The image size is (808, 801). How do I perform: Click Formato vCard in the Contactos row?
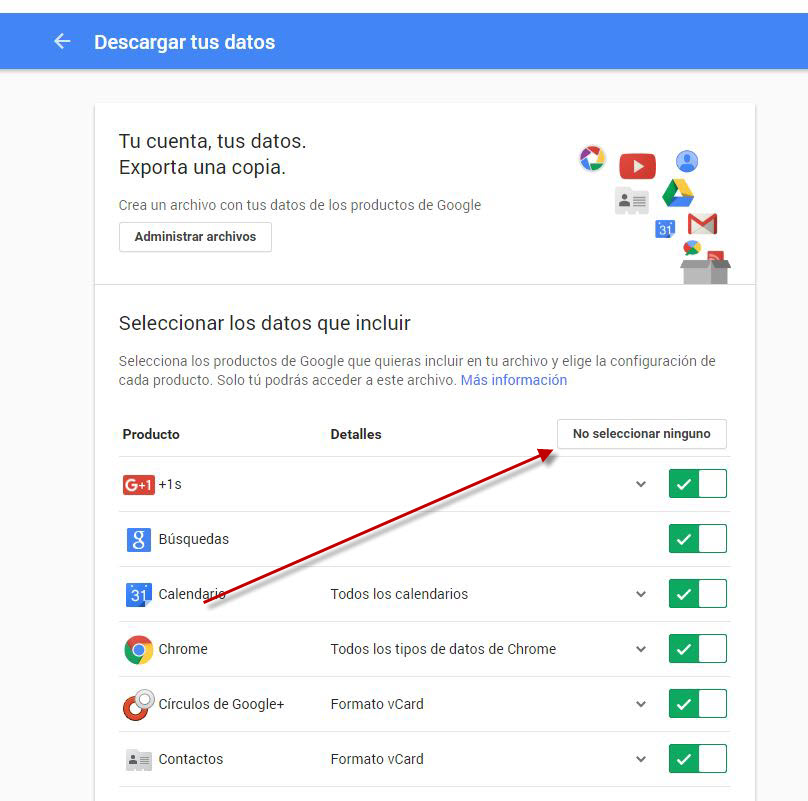[377, 760]
